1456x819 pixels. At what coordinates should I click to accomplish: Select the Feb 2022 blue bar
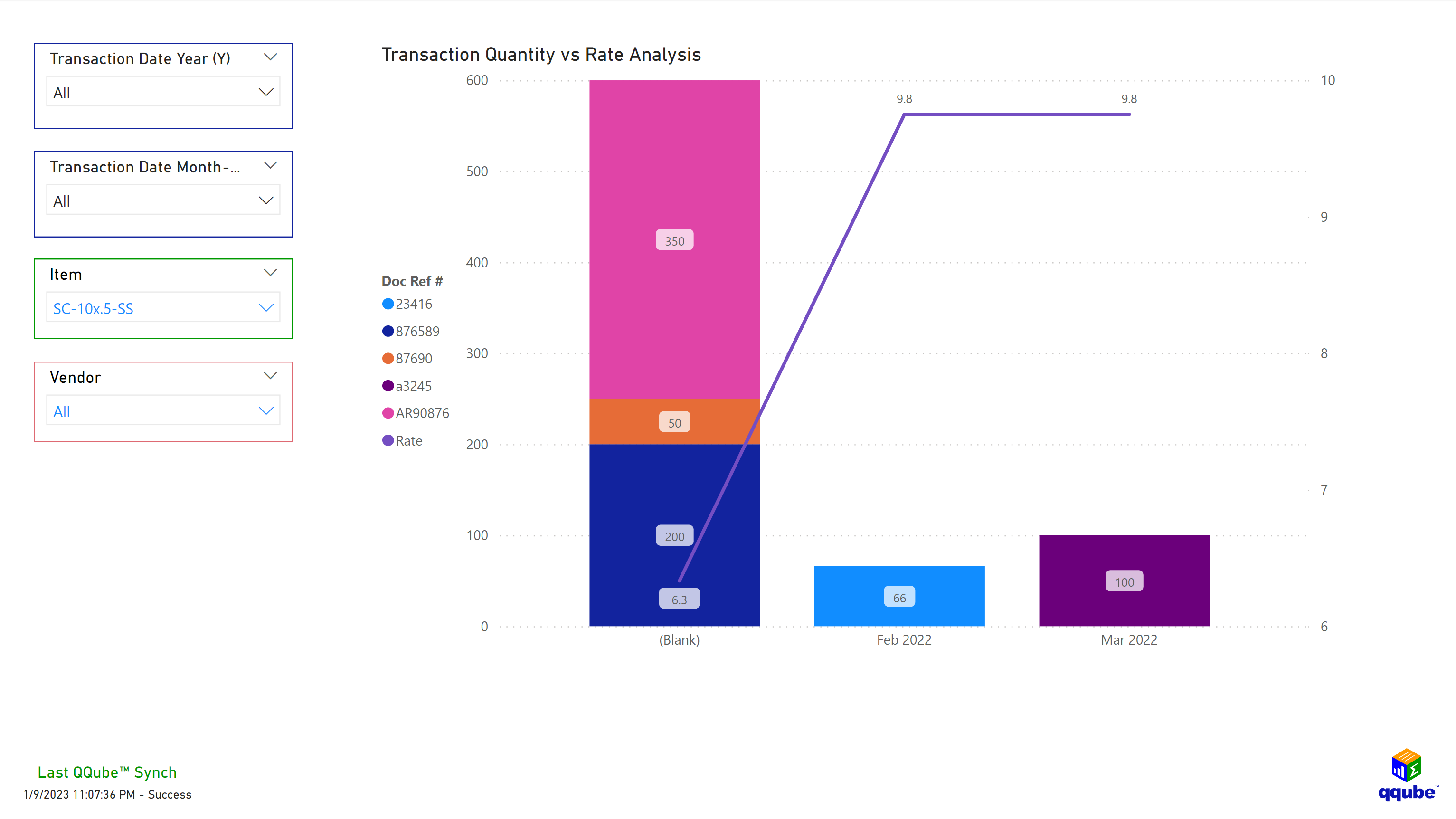click(898, 596)
